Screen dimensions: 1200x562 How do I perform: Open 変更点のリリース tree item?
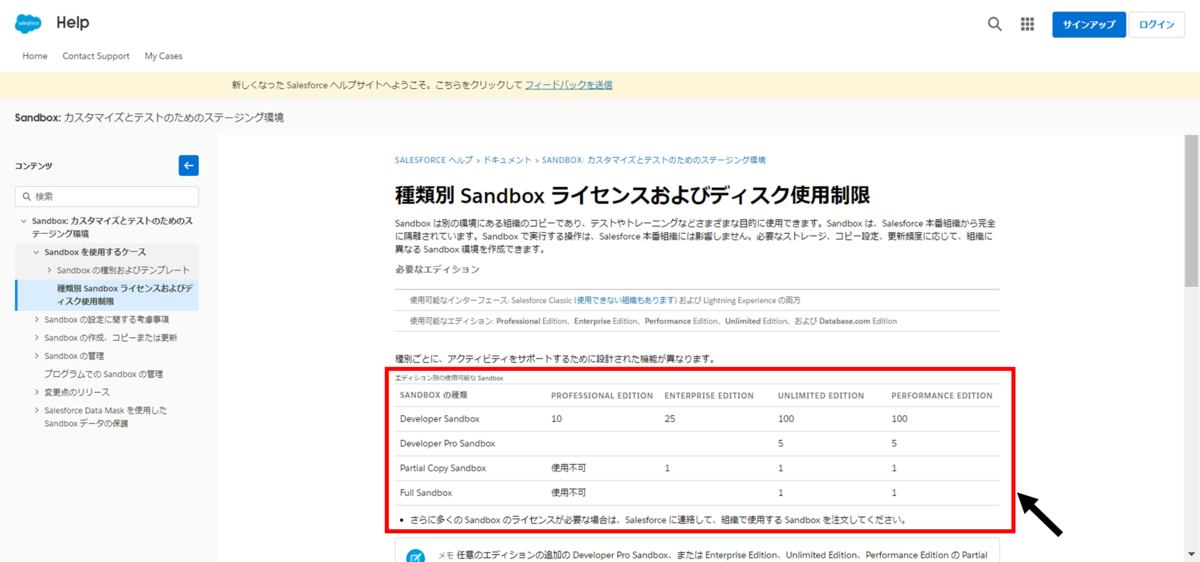click(76, 392)
